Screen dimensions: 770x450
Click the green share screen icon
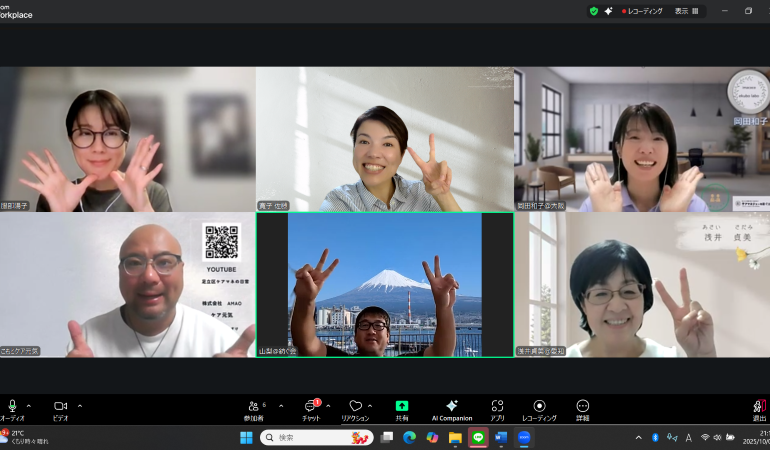[x=402, y=406]
